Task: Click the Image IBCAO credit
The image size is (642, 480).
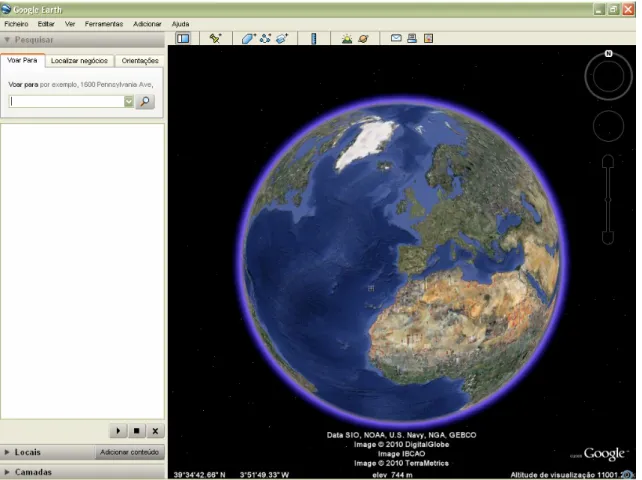Action: click(x=401, y=454)
